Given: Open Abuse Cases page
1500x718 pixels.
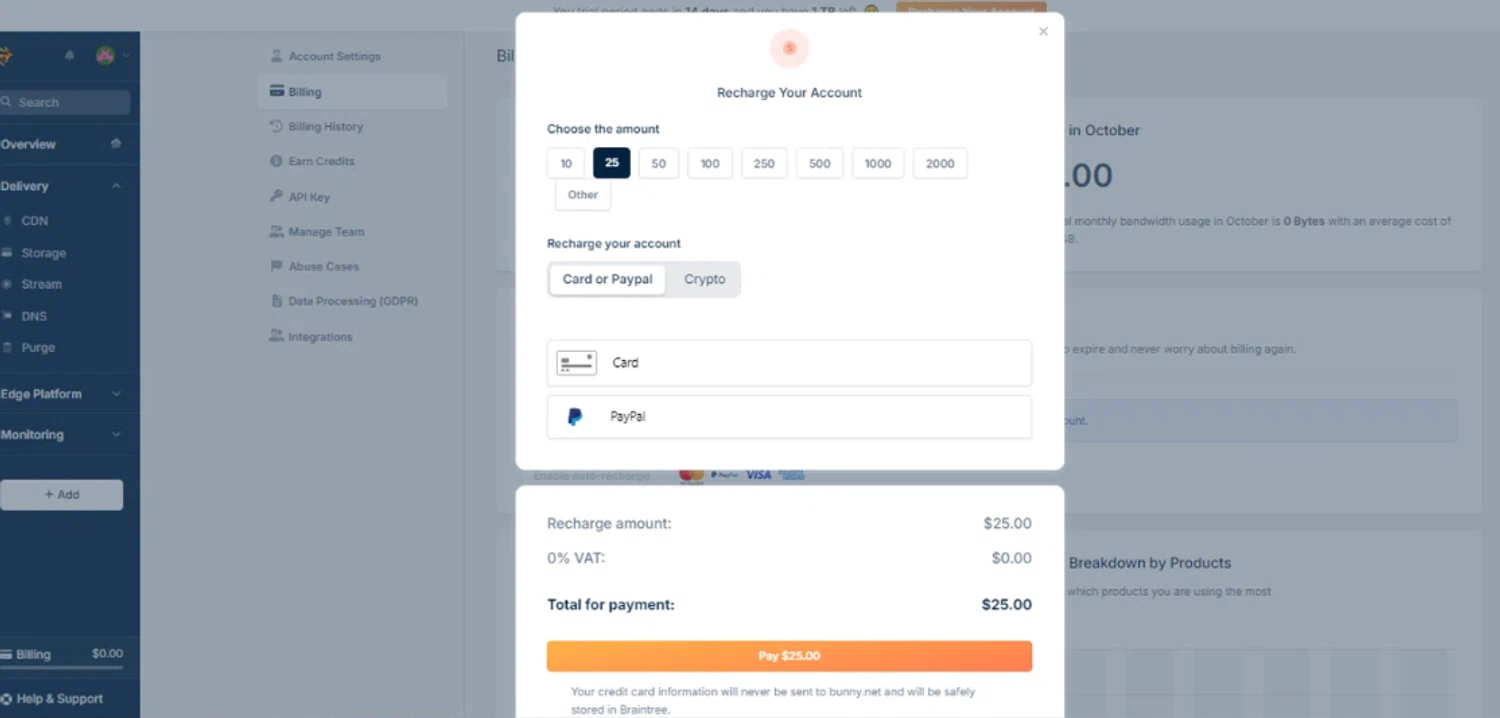Looking at the screenshot, I should click(x=323, y=267).
